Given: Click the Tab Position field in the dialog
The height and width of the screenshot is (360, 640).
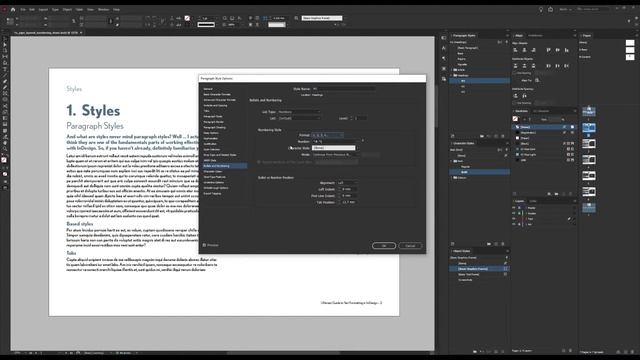Looking at the screenshot, I should [x=349, y=202].
